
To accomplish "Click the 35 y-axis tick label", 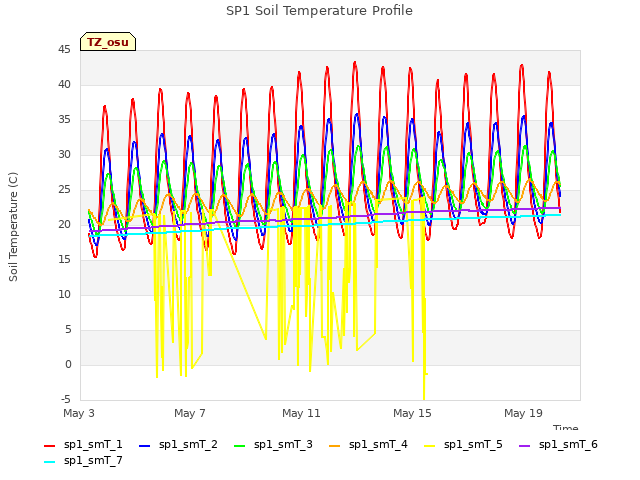I will (64, 120).
